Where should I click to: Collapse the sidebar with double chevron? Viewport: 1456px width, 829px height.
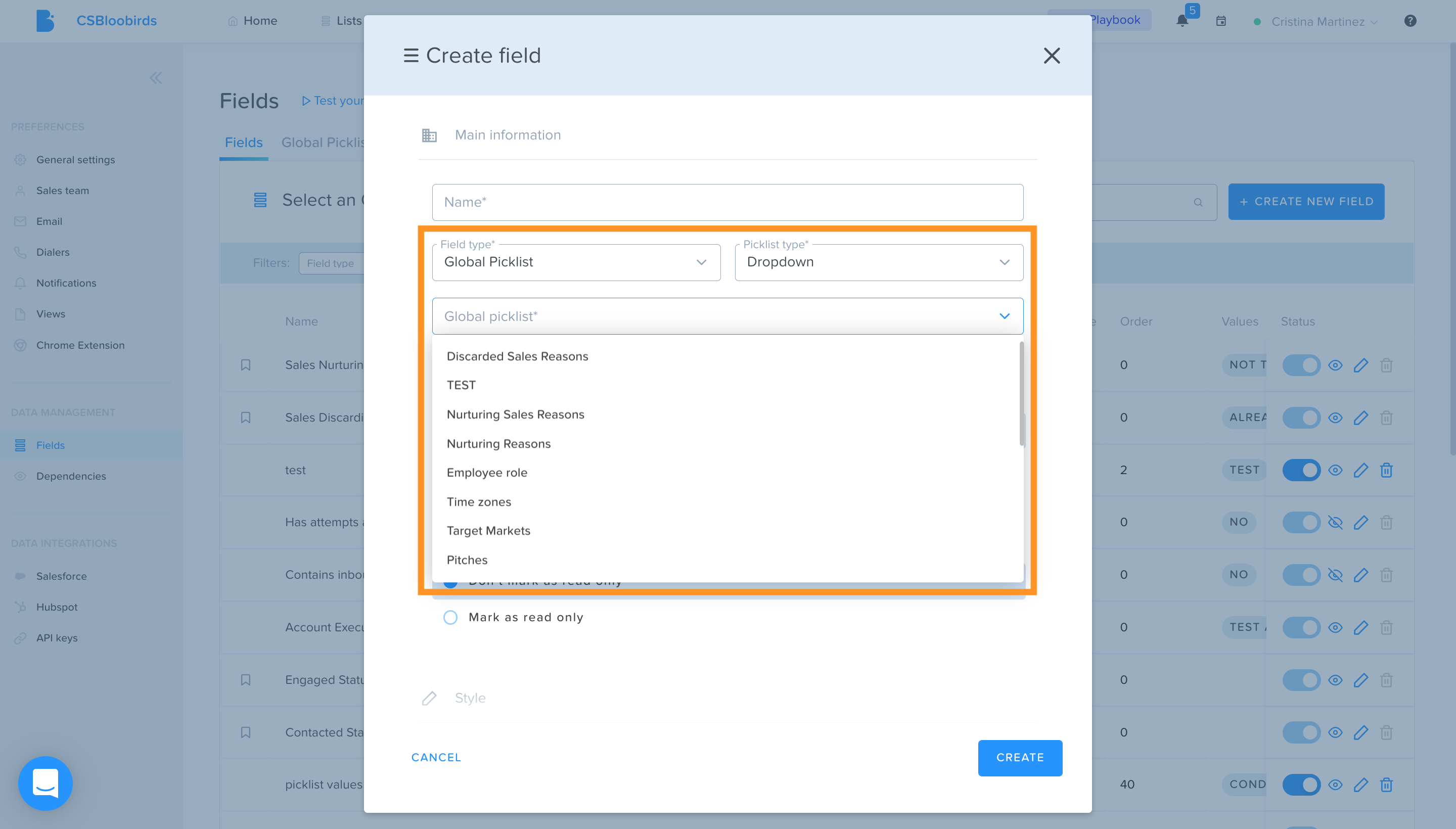tap(155, 78)
